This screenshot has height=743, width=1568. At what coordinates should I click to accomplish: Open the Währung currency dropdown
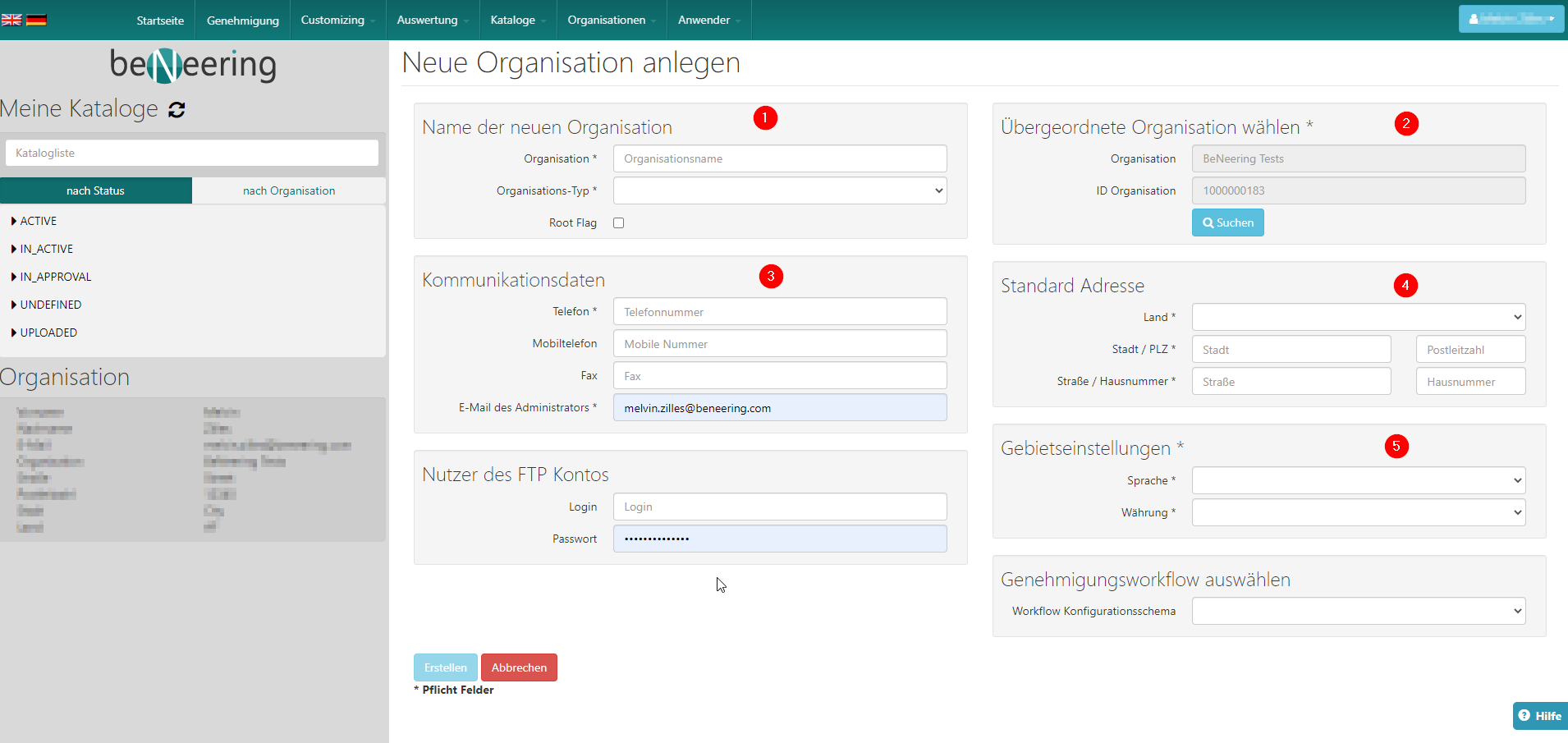[x=1358, y=513]
